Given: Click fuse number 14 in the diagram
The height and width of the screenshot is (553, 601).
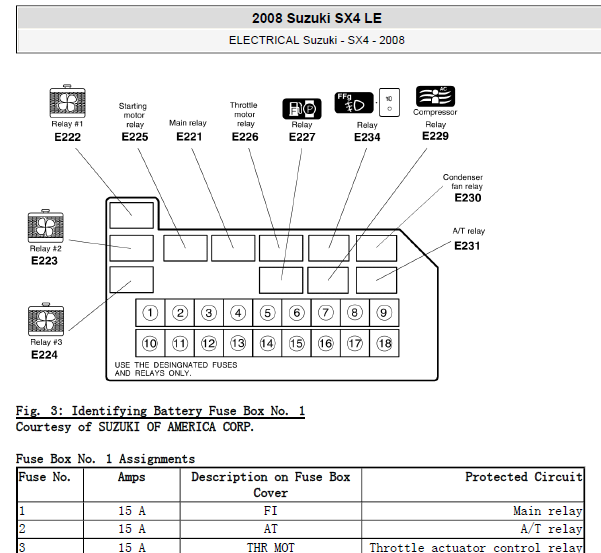Looking at the screenshot, I should [268, 343].
